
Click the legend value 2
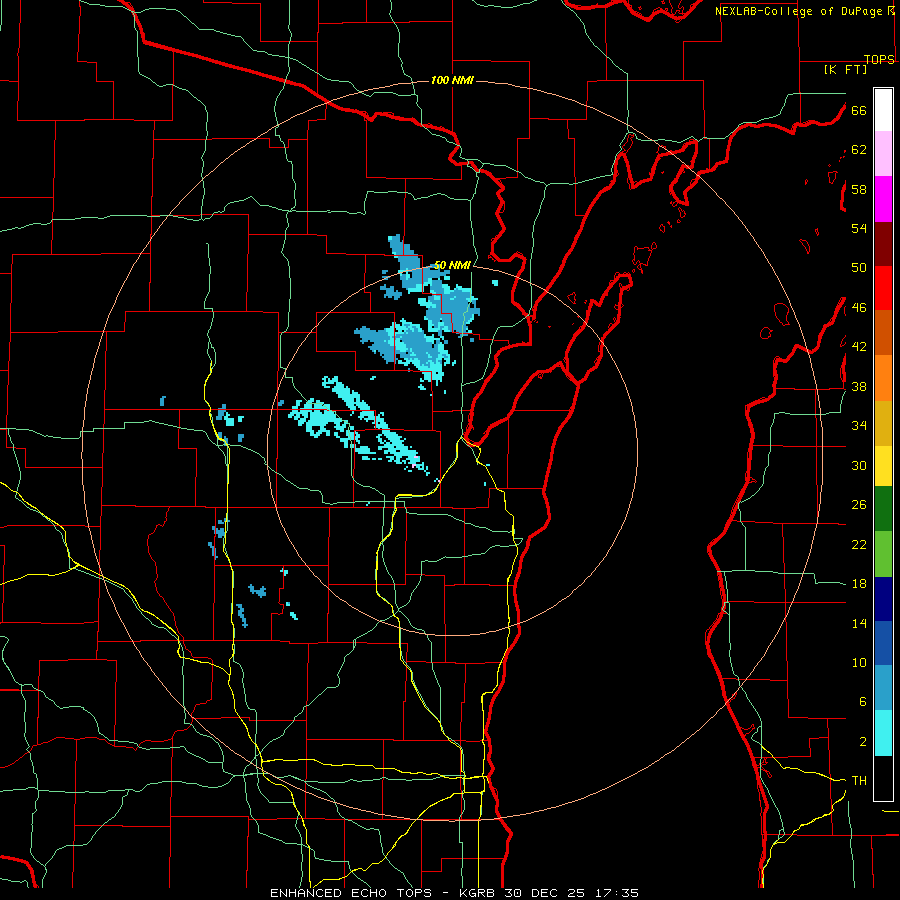pos(862,742)
